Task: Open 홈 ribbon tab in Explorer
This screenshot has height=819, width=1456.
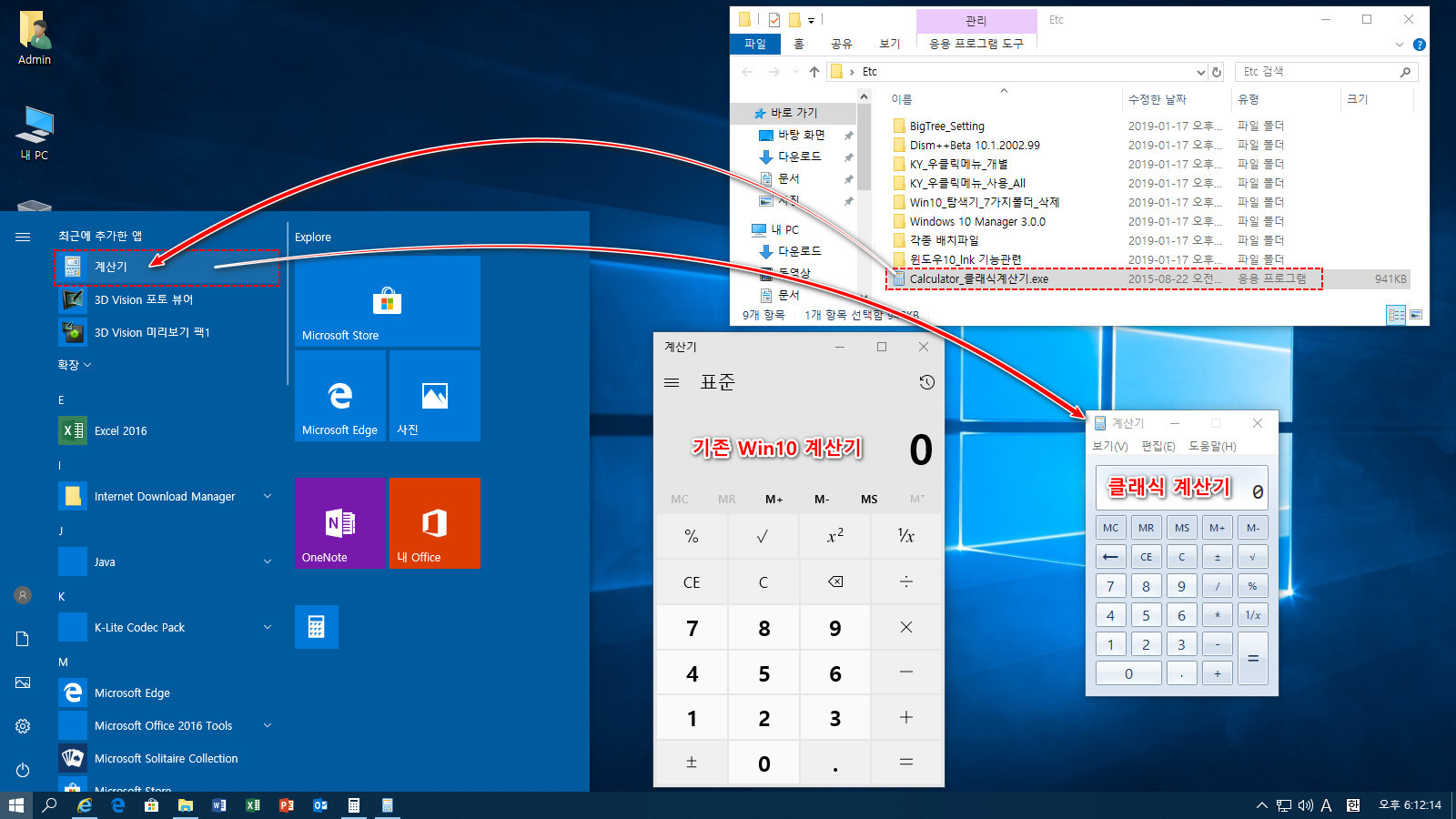Action: coord(799,44)
